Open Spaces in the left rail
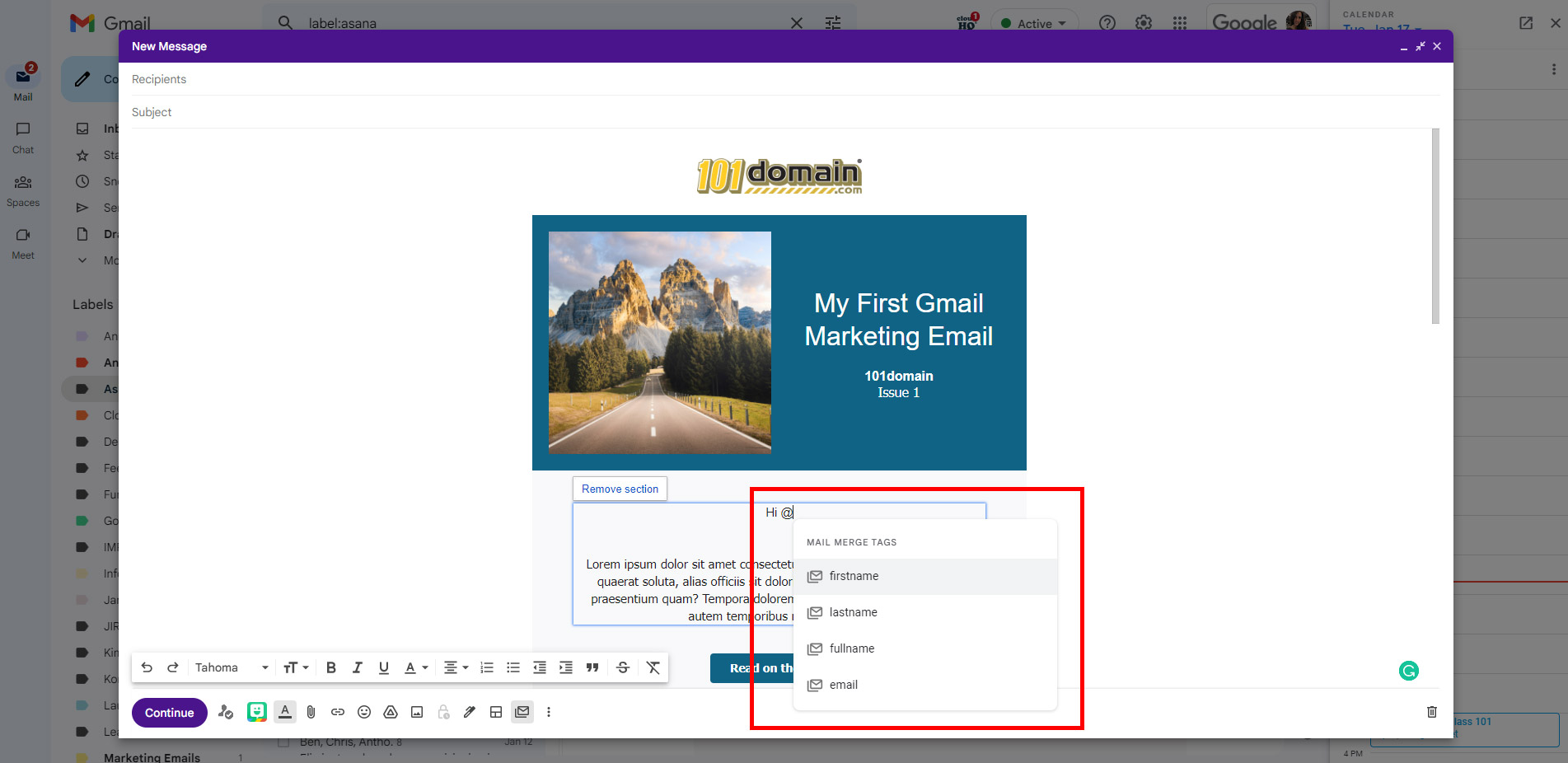The image size is (1568, 763). pyautogui.click(x=23, y=190)
